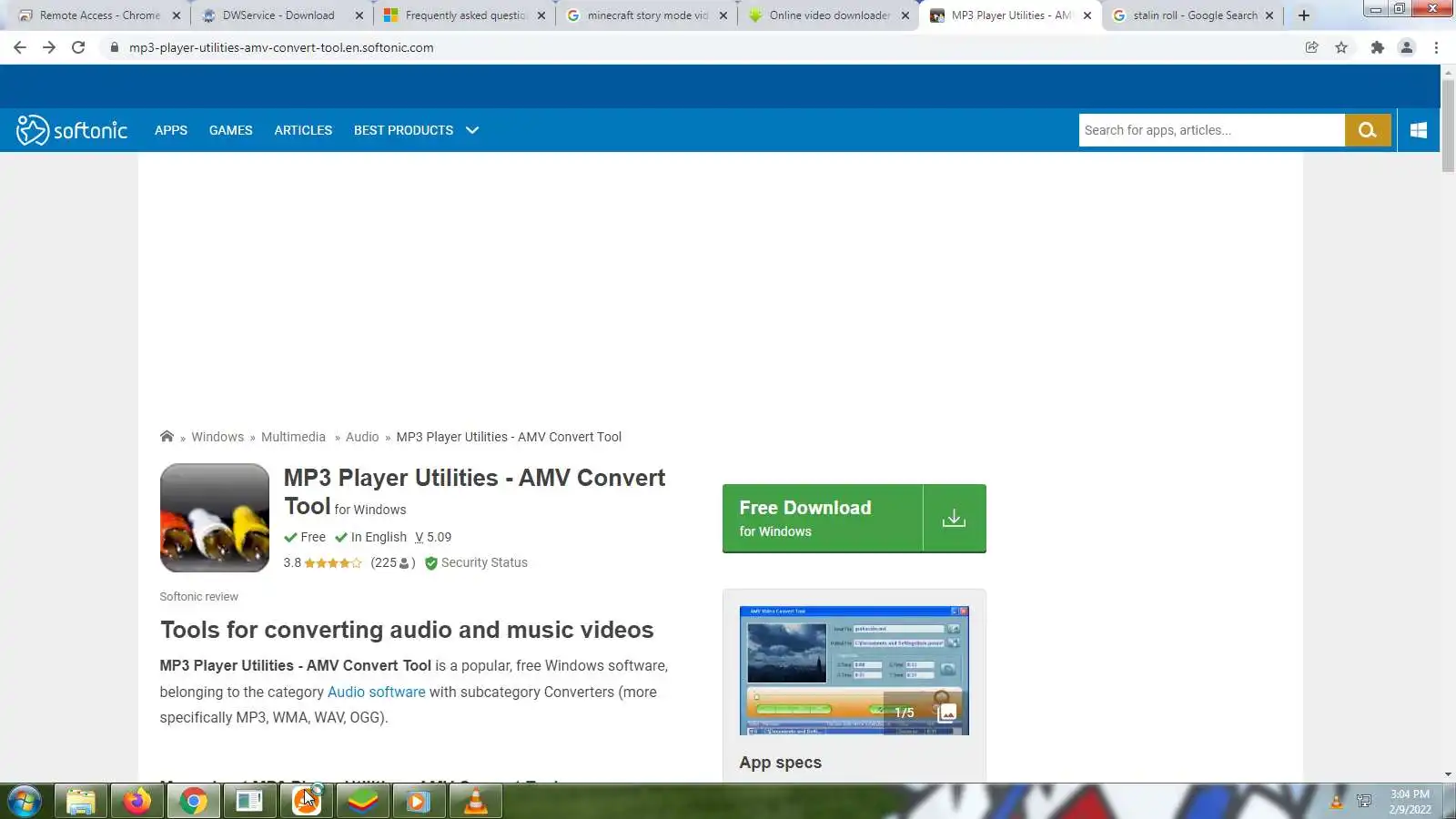Click the 'App specs' heading
Screen dimensions: 1456x819
781,763
